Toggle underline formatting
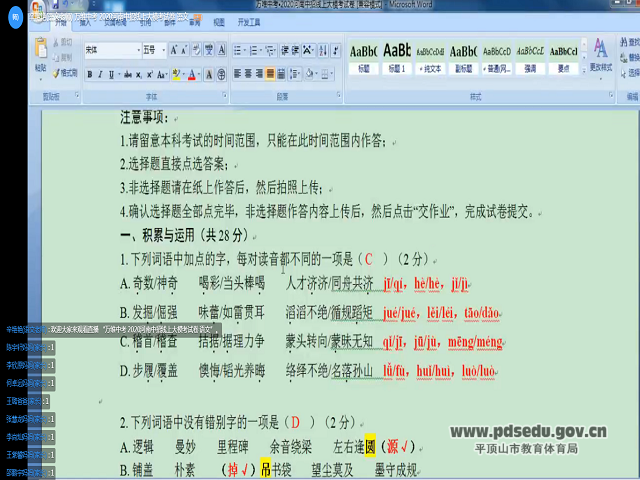The width and height of the screenshot is (640, 480). 113,73
